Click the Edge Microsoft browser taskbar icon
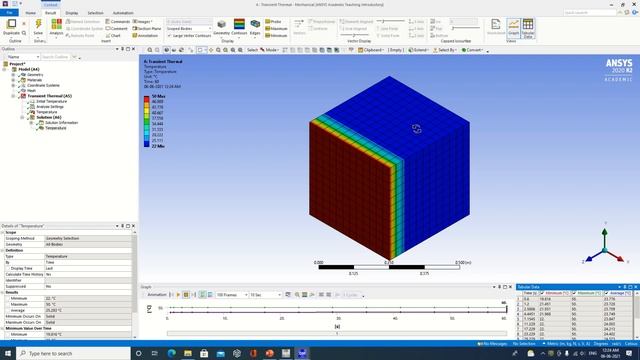 tap(171, 353)
